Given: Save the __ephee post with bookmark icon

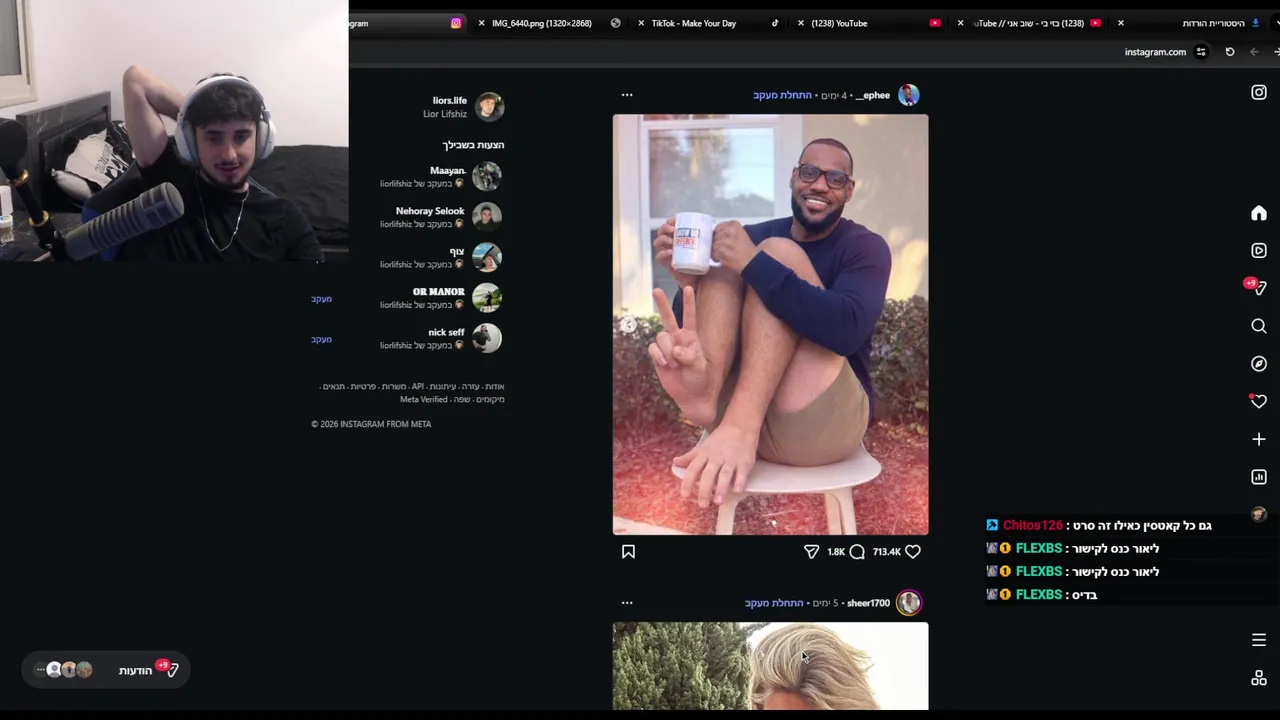Looking at the screenshot, I should pos(628,551).
